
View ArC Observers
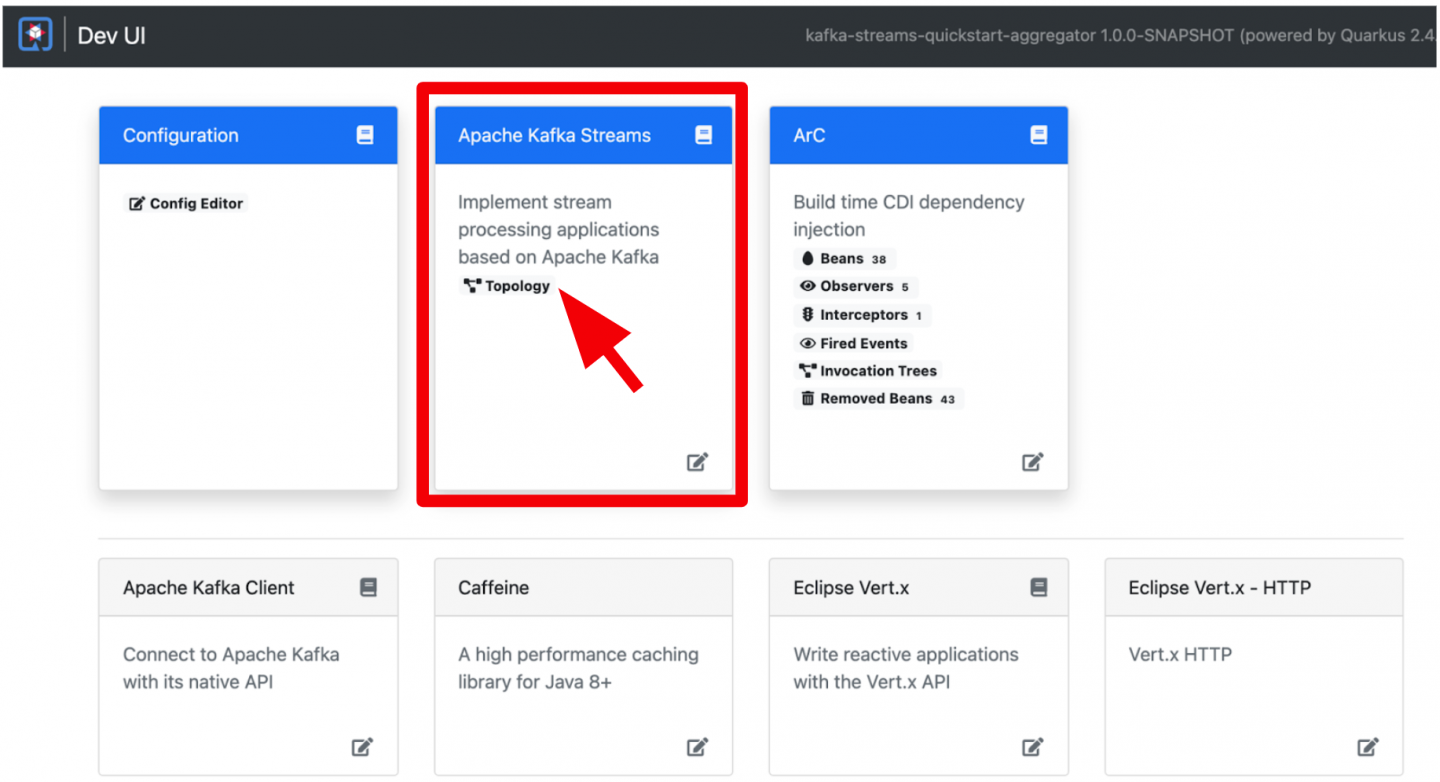855,286
